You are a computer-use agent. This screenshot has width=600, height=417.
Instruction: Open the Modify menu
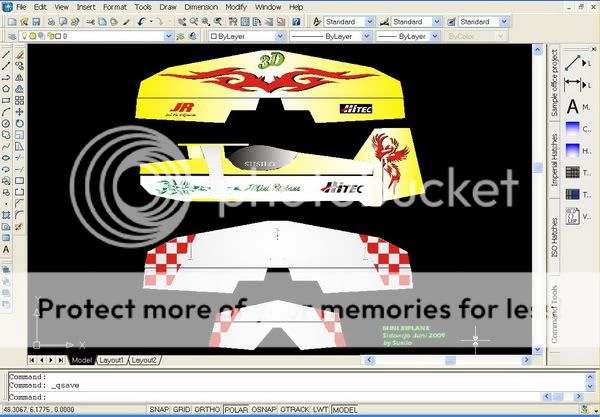(x=236, y=7)
